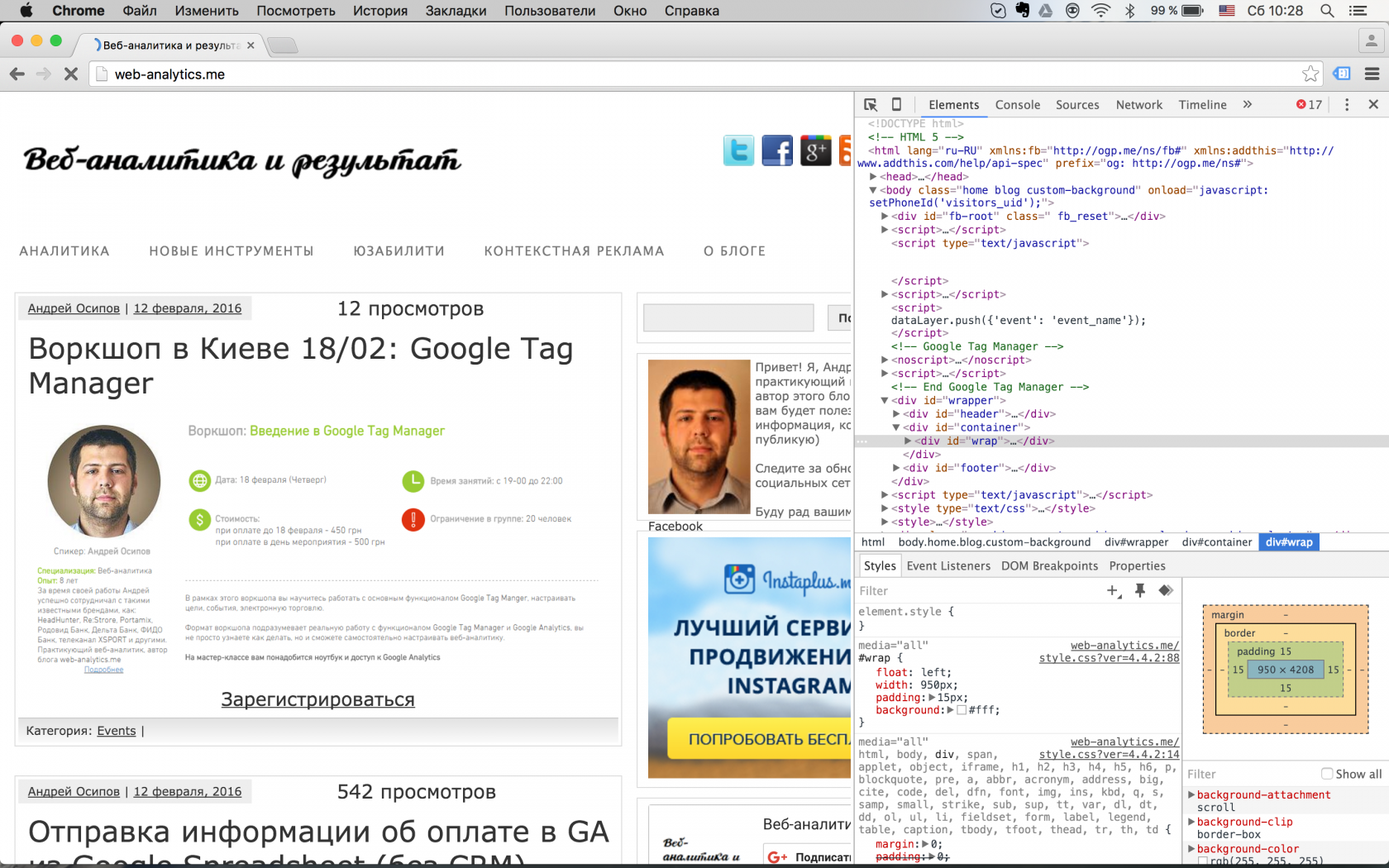Expand the head element node
This screenshot has height=868, width=1389.
point(873,177)
